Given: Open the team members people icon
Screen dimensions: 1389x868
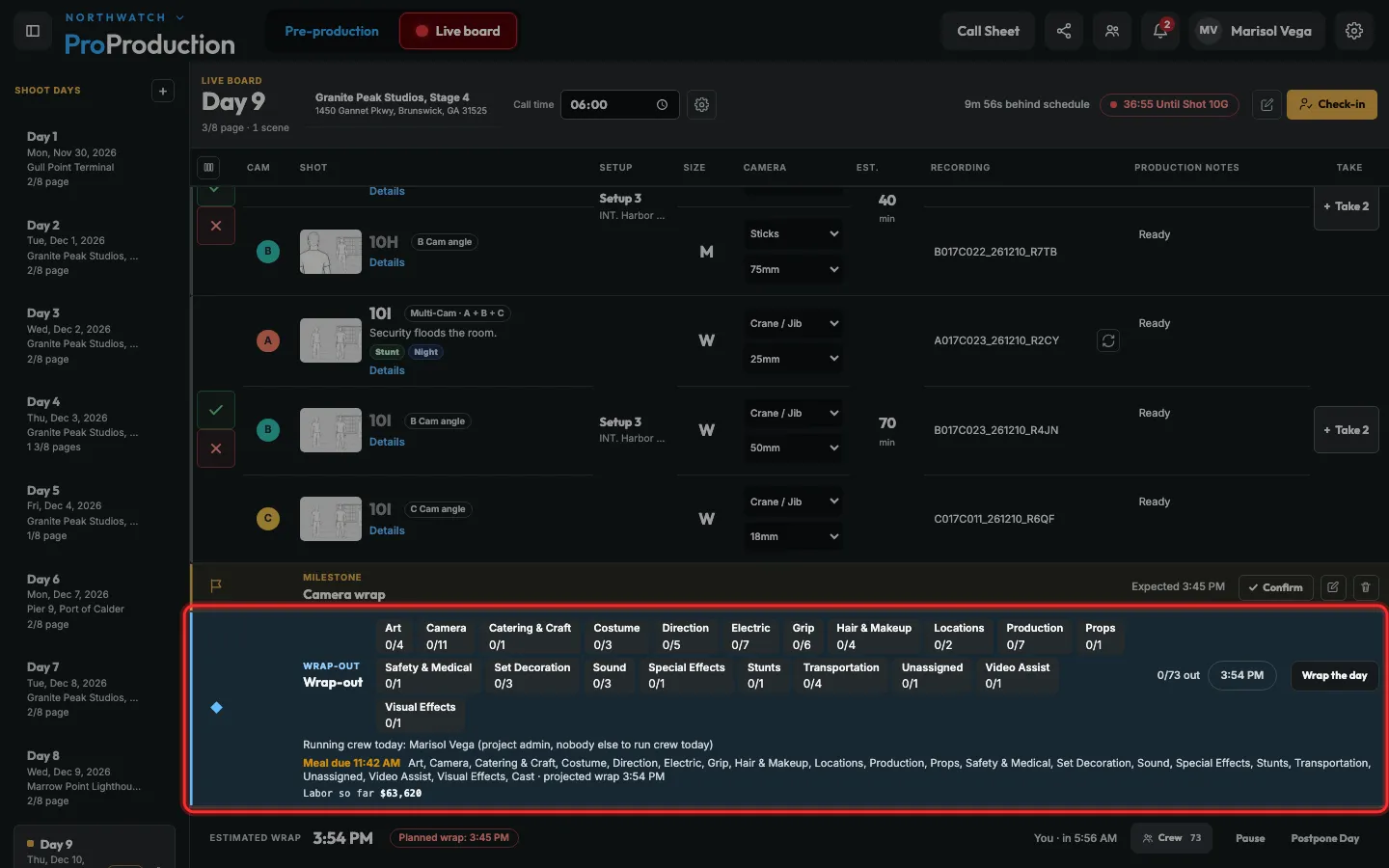Looking at the screenshot, I should click(1112, 31).
